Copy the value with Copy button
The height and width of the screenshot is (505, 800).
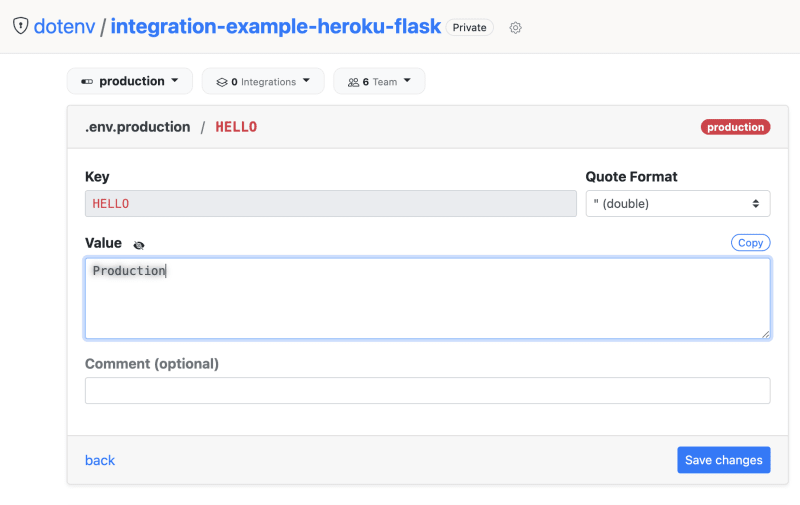click(x=750, y=243)
